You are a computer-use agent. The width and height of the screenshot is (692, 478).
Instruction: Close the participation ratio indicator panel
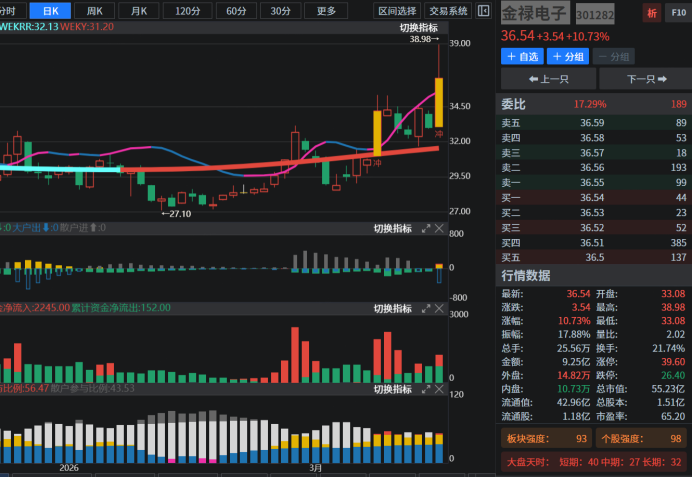[441, 389]
